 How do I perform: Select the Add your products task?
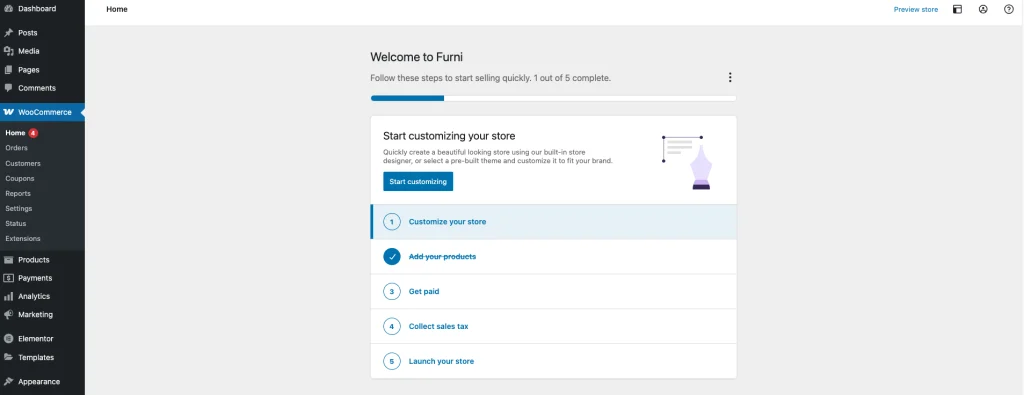554,257
